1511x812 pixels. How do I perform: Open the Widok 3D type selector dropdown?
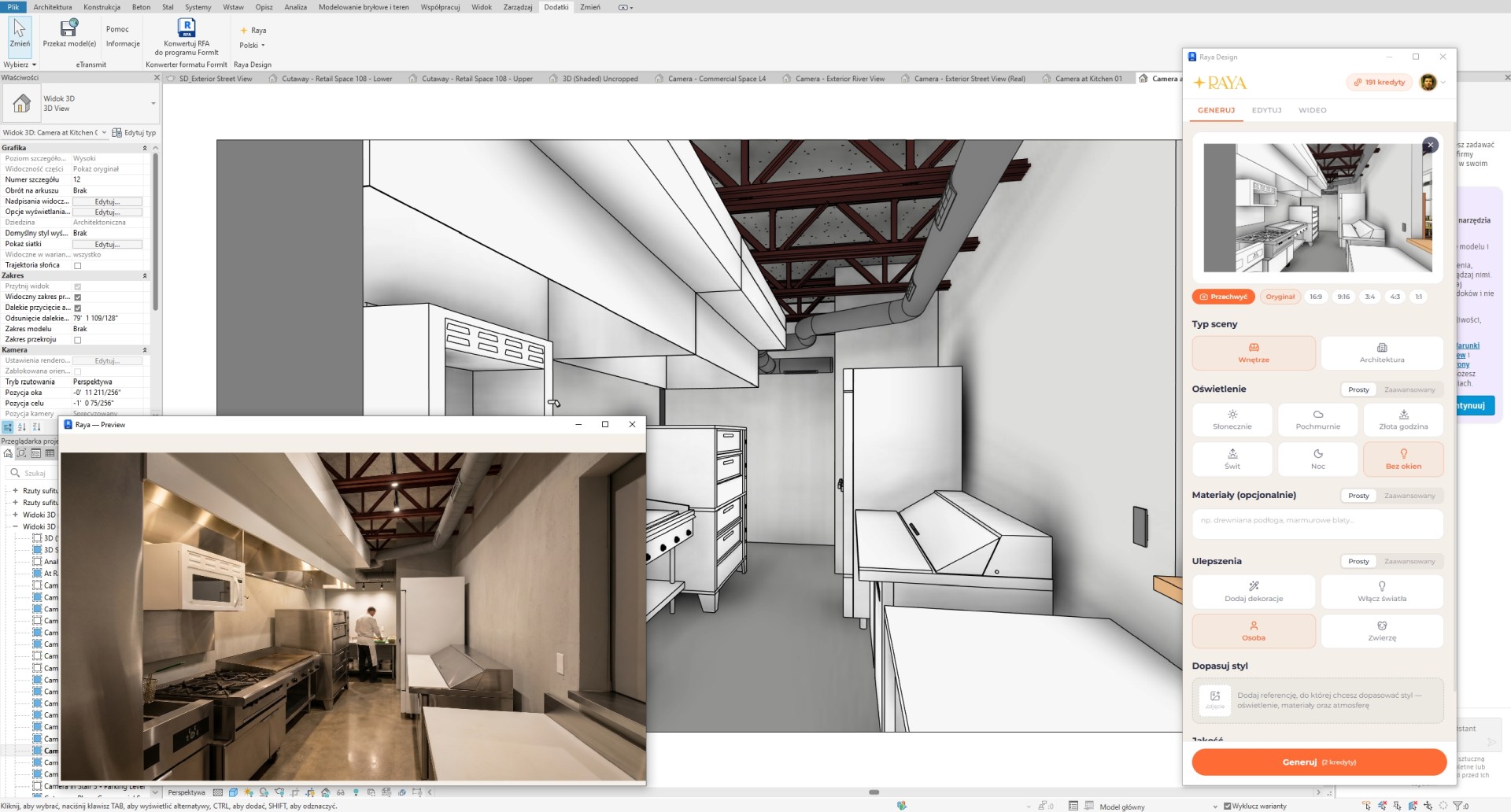pos(153,103)
